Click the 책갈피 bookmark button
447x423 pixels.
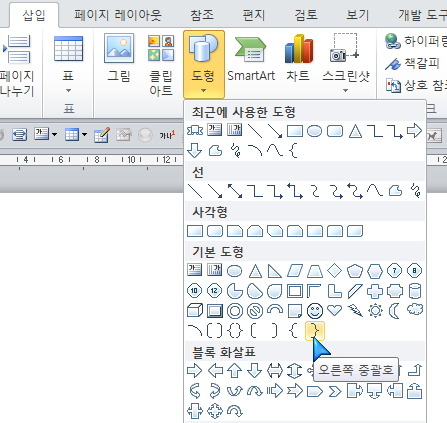point(412,63)
